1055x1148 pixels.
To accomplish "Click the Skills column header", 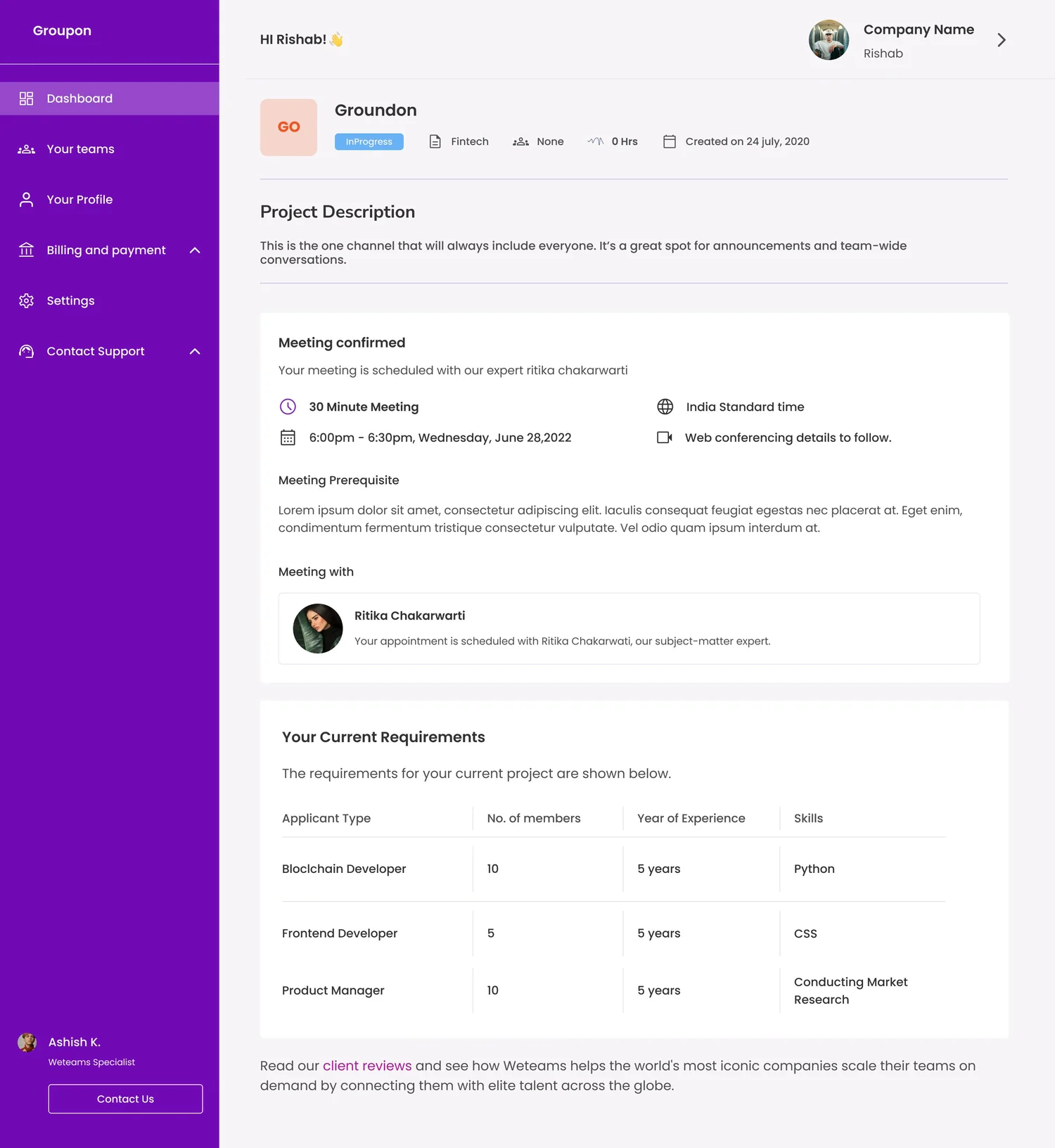I will tap(808, 818).
